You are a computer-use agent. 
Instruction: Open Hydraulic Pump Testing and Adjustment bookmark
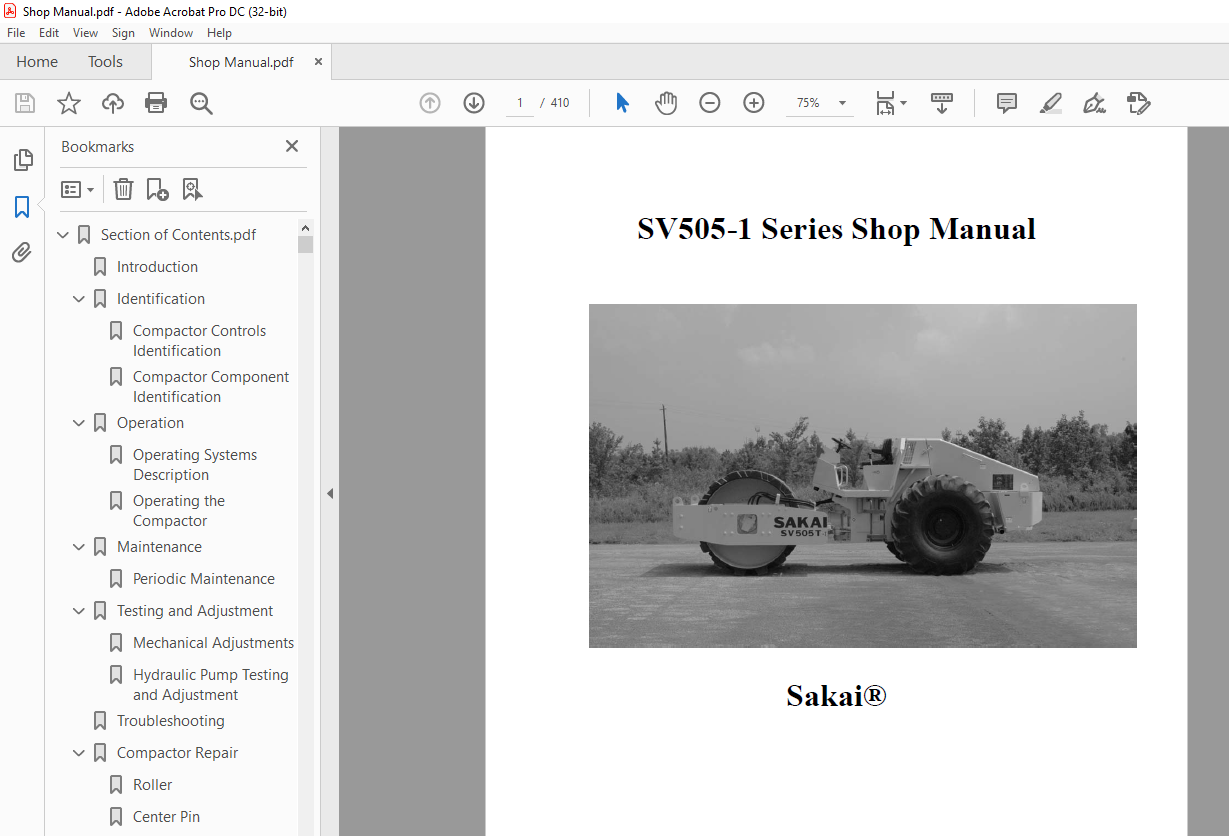[211, 685]
